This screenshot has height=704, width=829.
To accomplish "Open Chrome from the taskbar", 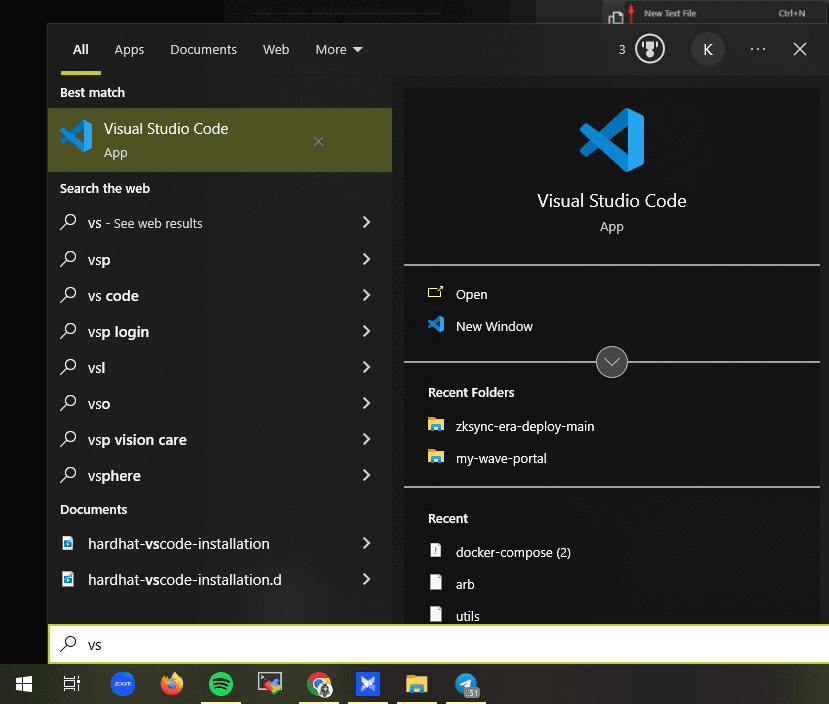I will coord(319,684).
